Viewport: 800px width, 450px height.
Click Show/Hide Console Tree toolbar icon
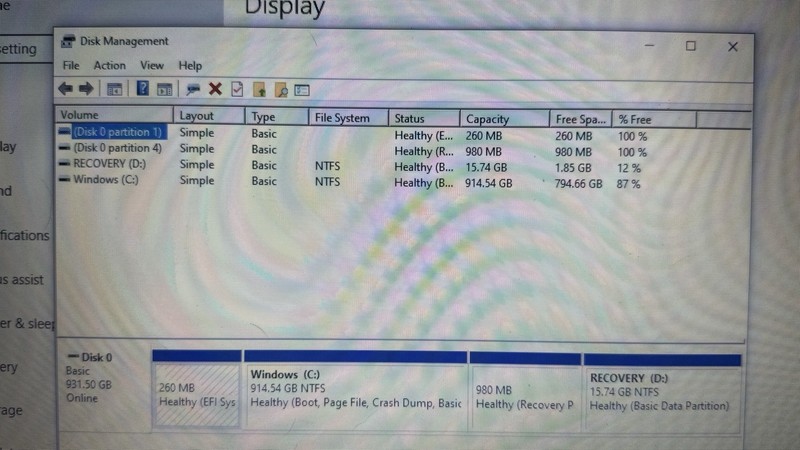coord(114,89)
